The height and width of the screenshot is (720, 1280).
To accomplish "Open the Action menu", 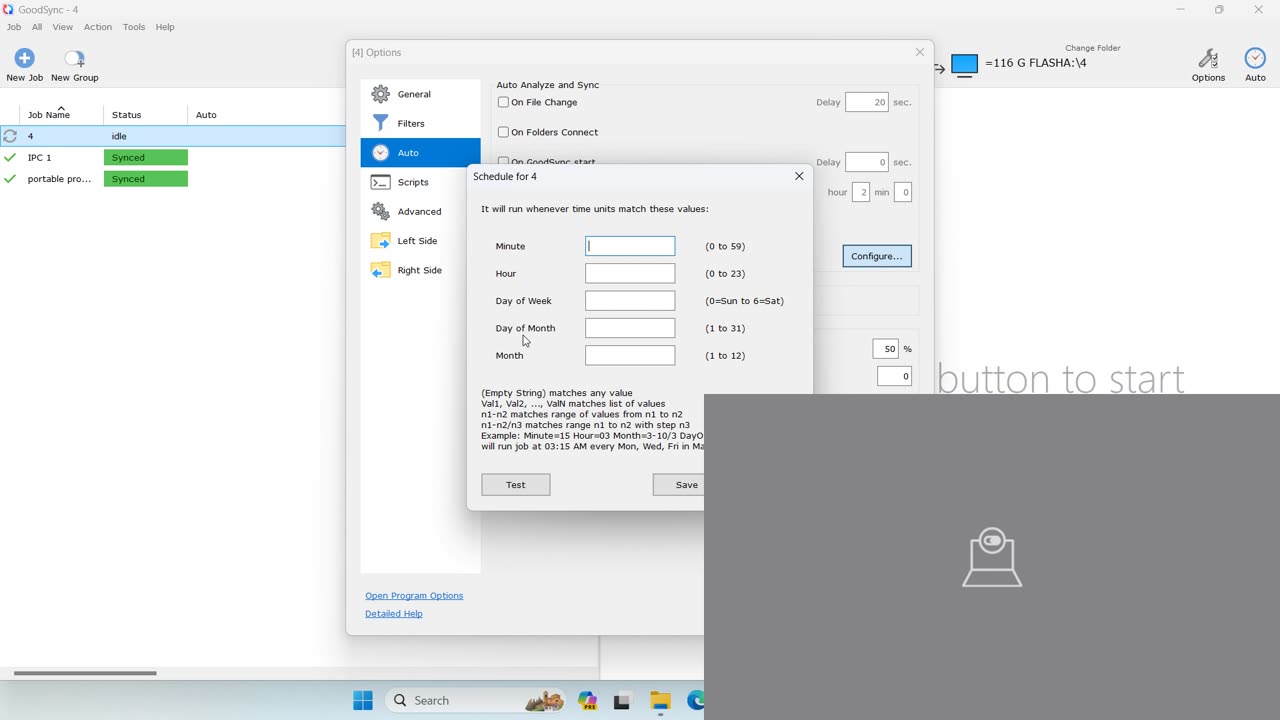I will [97, 27].
